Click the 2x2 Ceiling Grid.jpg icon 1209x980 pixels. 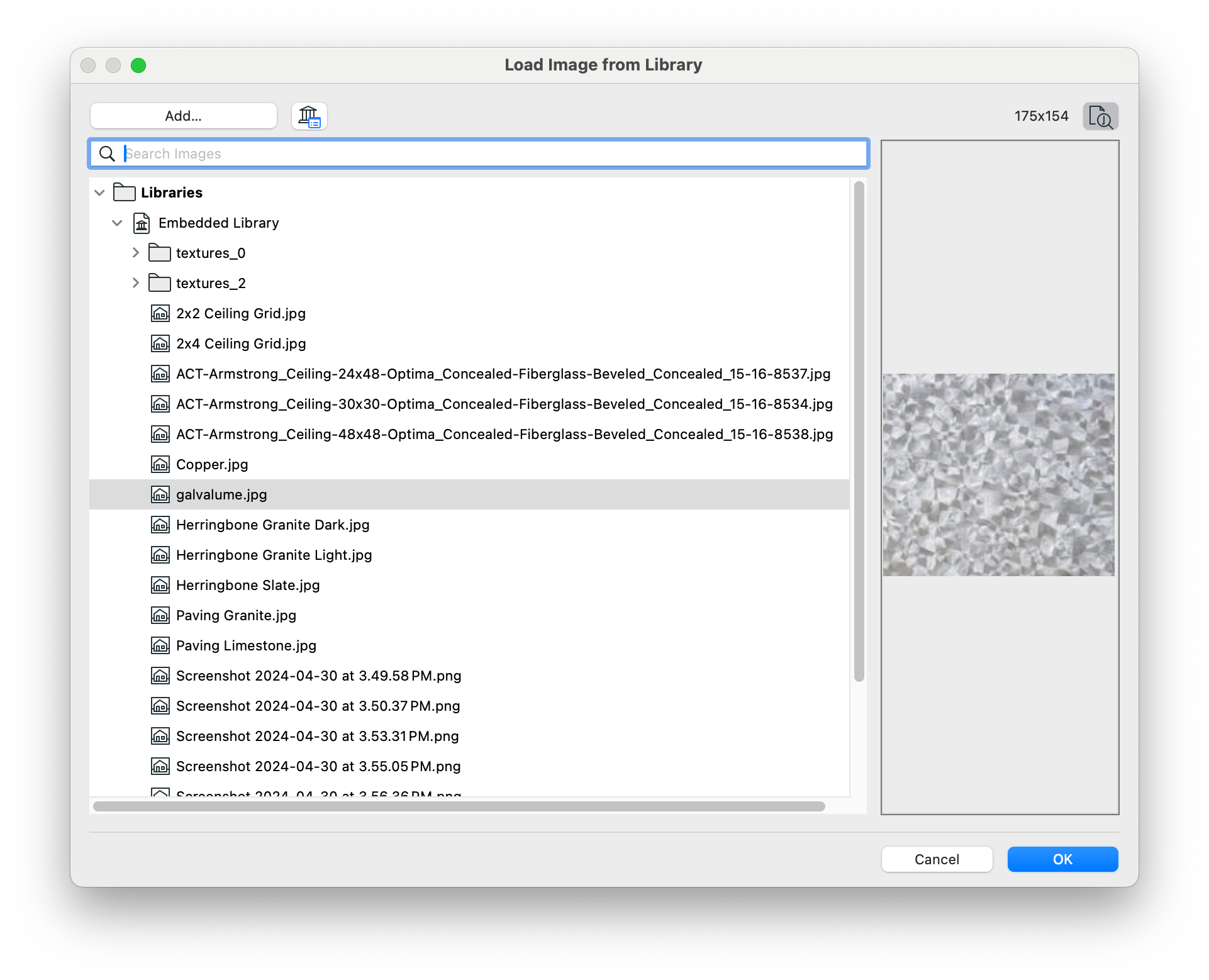(160, 314)
